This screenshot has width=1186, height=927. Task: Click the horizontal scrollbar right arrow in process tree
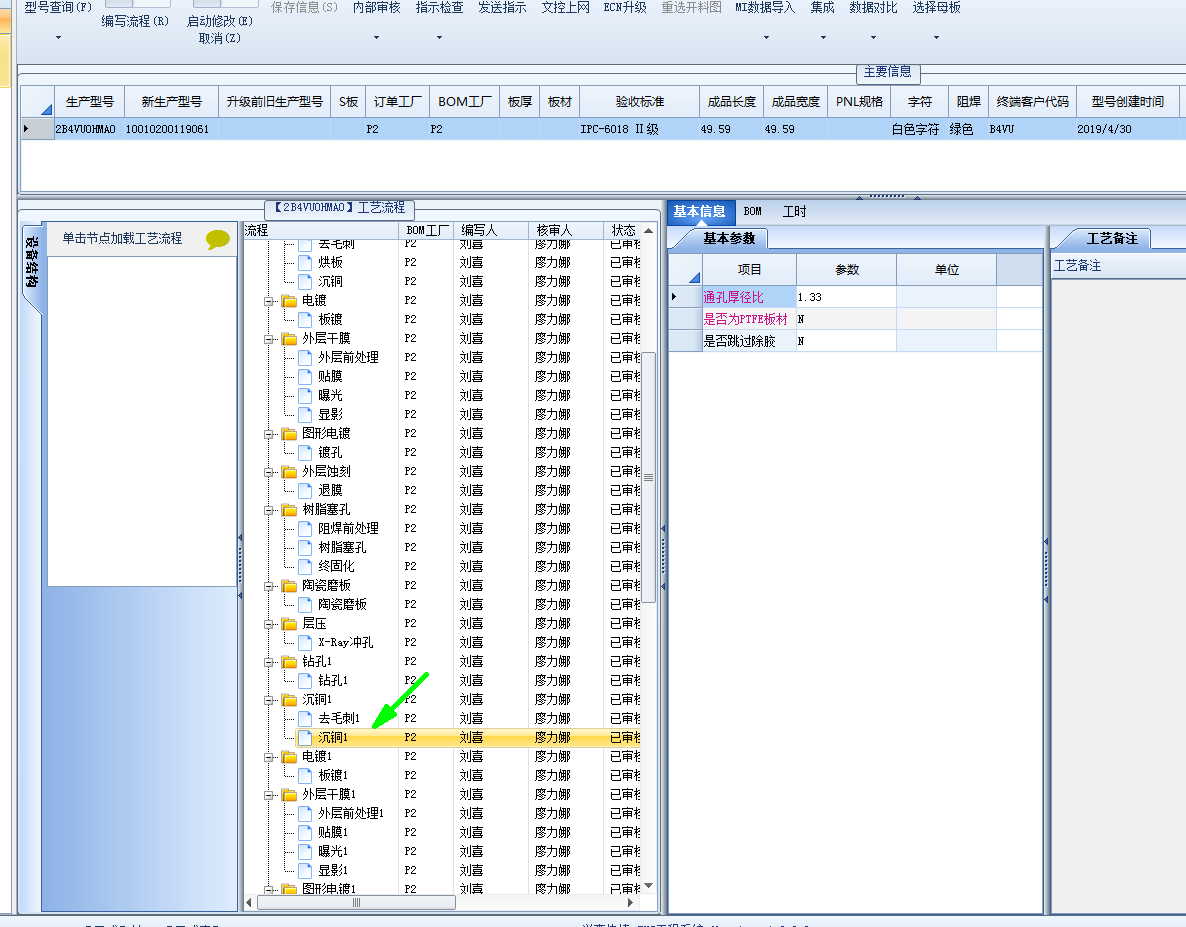coord(630,902)
